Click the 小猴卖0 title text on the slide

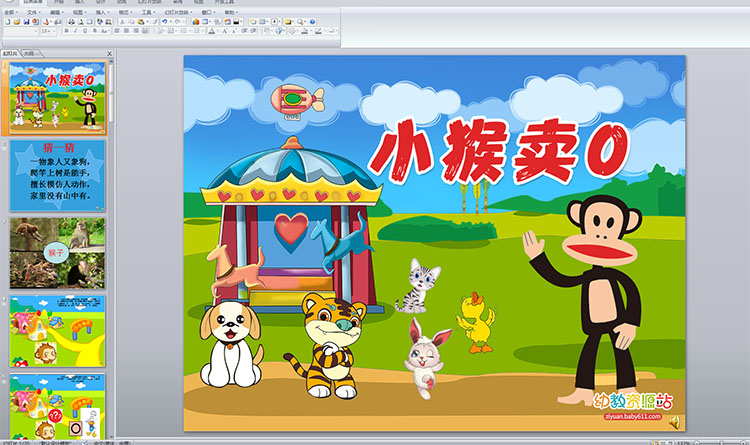pos(499,151)
